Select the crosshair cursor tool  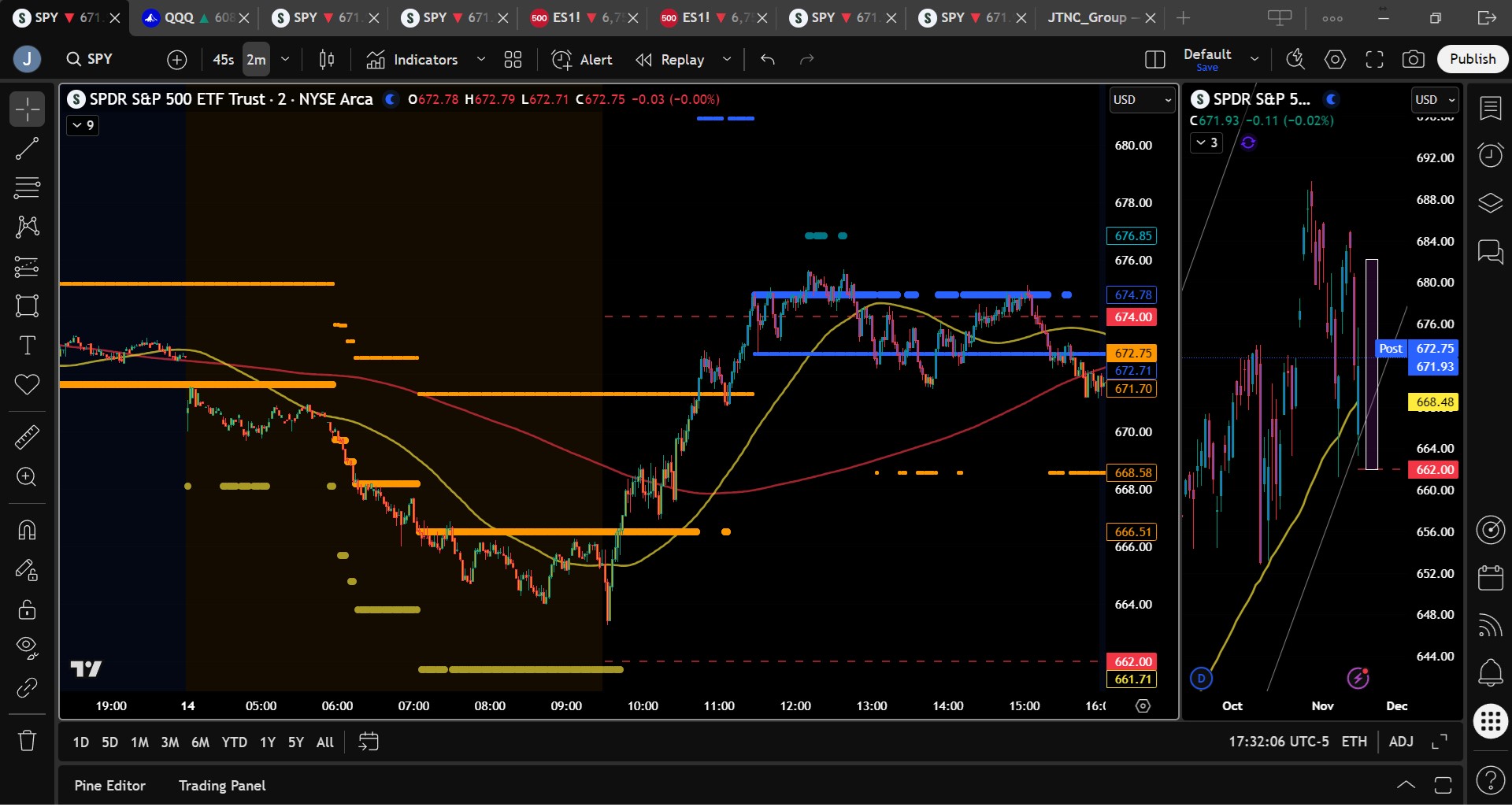coord(27,109)
